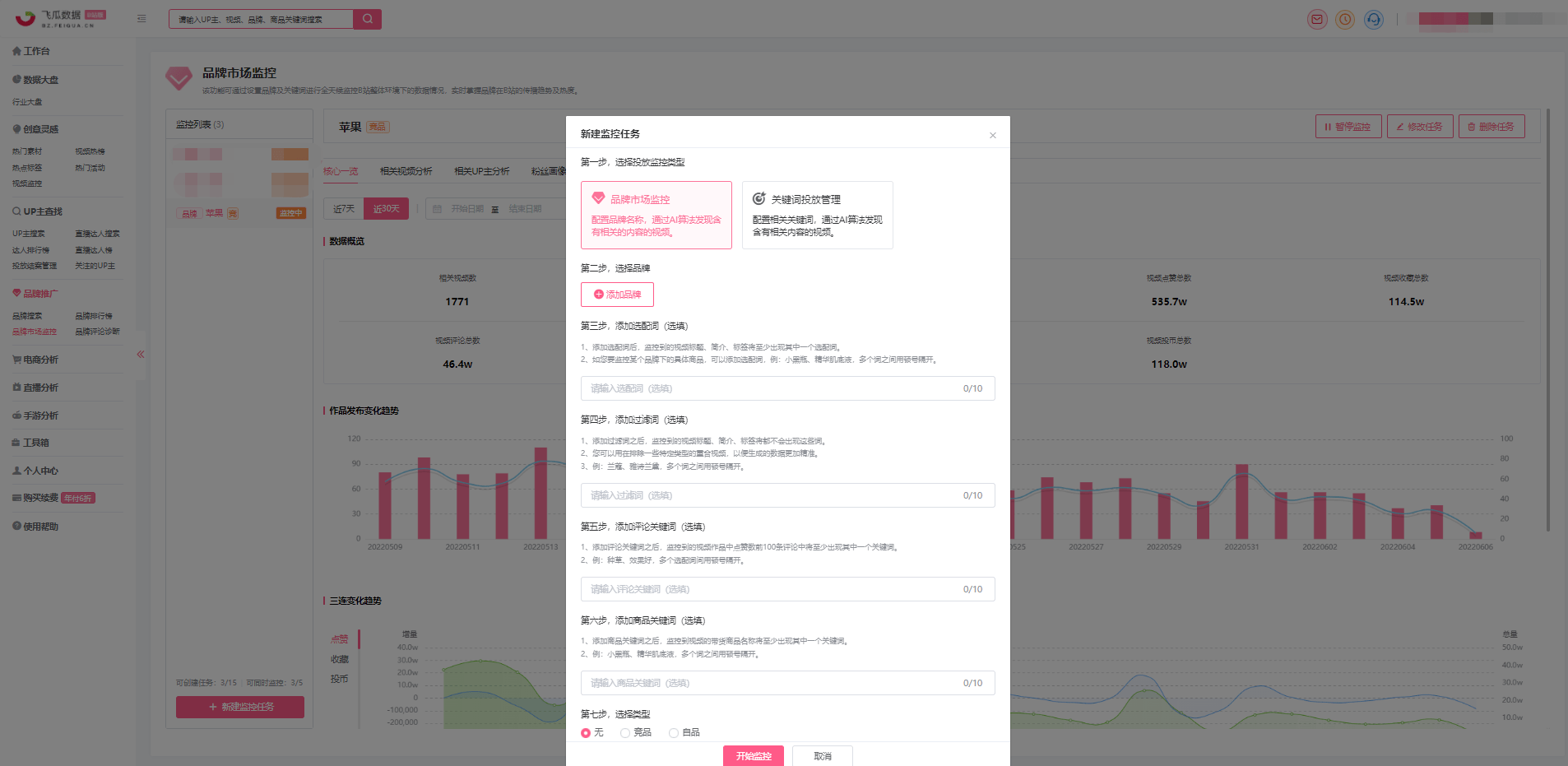This screenshot has height=766, width=1568.
Task: Focus the 请输入评论关键词 input field
Action: [x=787, y=589]
